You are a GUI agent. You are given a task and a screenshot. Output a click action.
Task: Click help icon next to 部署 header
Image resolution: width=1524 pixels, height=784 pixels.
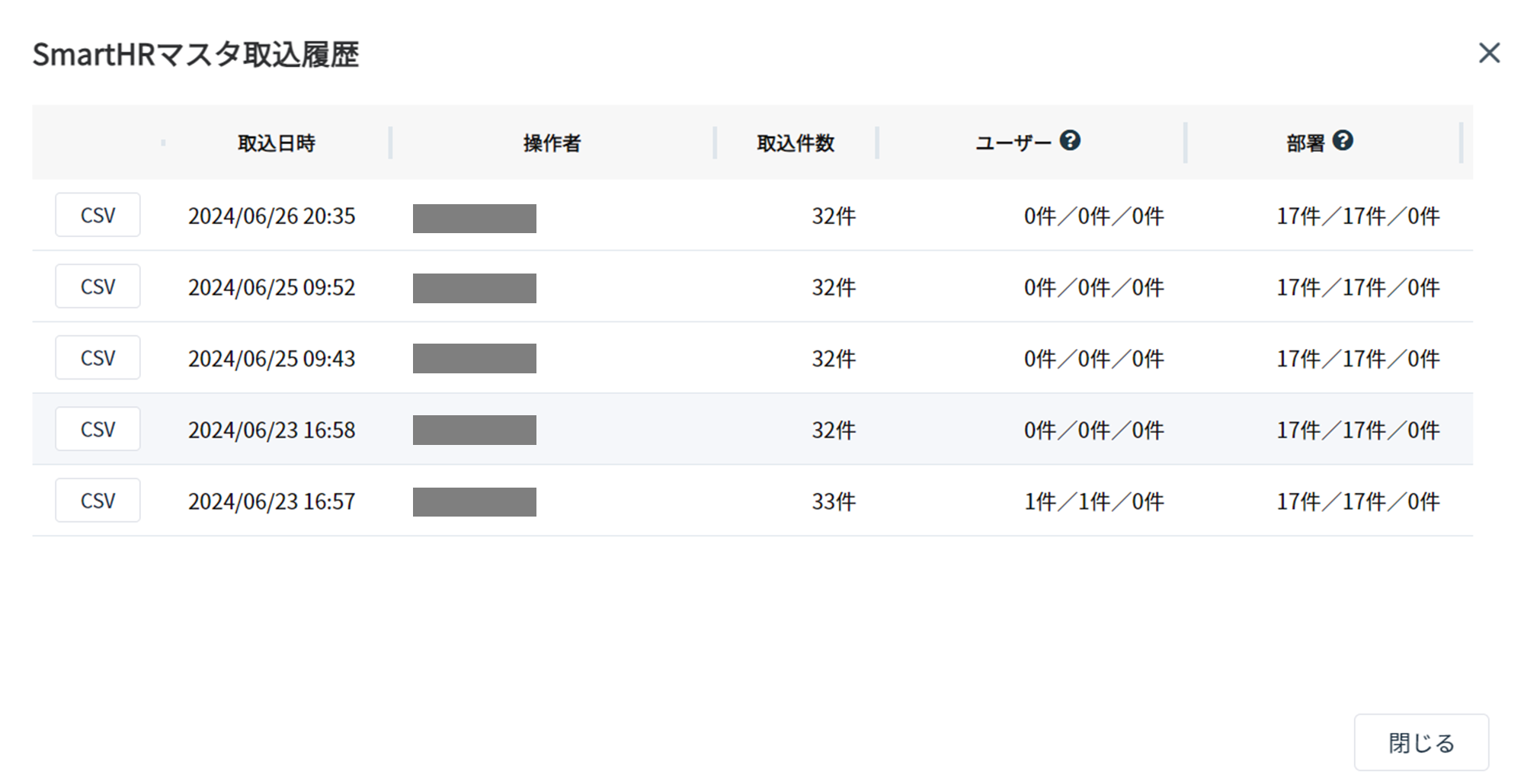(1343, 141)
